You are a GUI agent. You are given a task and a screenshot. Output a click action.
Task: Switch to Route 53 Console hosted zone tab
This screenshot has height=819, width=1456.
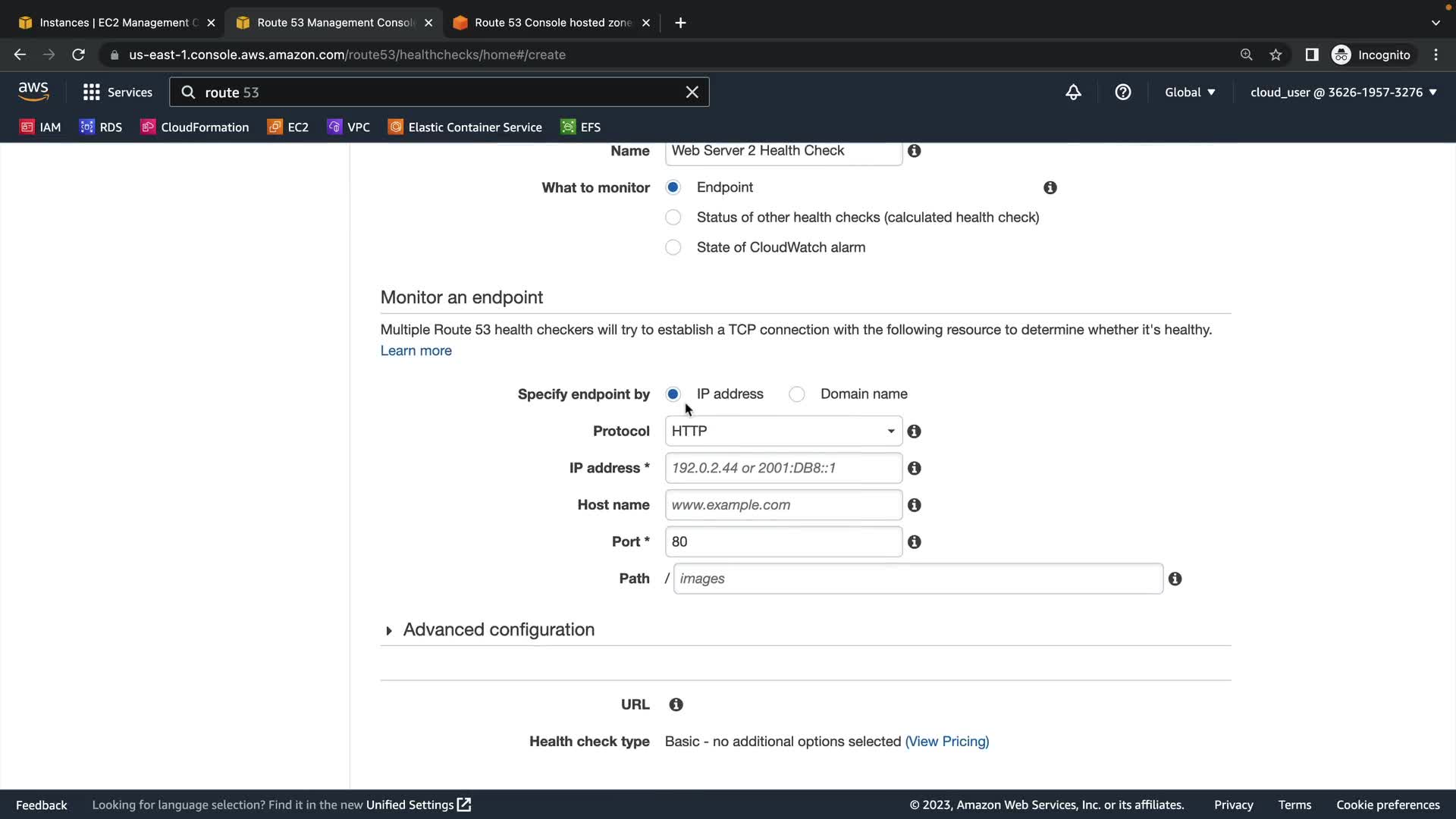tap(551, 23)
